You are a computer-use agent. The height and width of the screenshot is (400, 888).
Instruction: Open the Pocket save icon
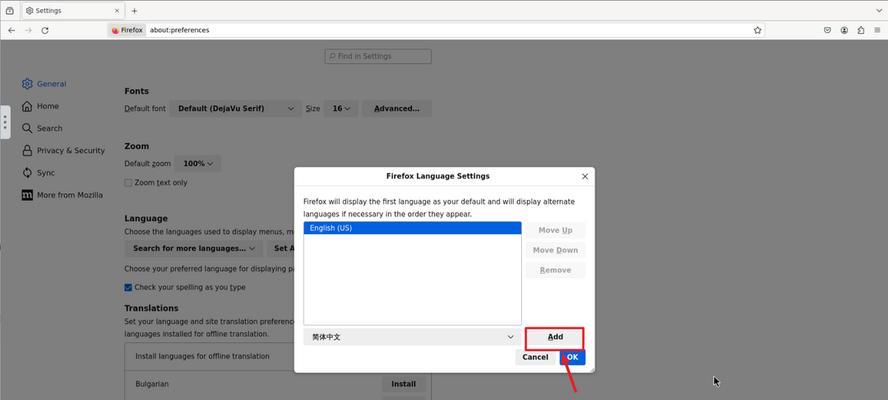827,30
